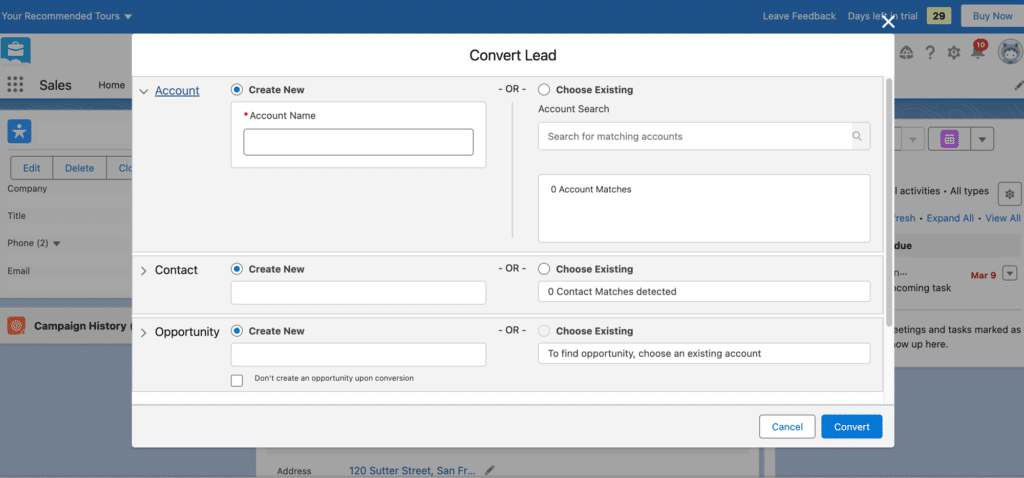Expand the Contact section chevron
This screenshot has height=478, width=1024.
144,271
